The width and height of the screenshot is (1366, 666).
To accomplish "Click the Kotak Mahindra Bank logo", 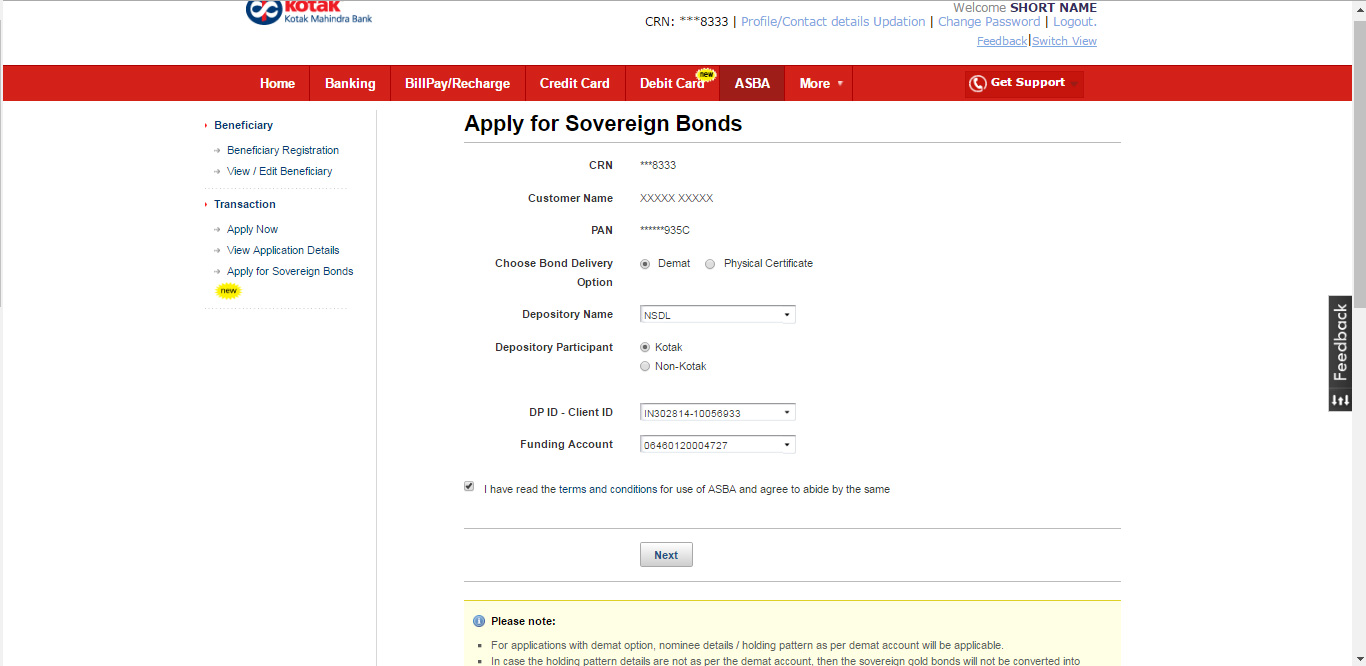I will pos(308,12).
